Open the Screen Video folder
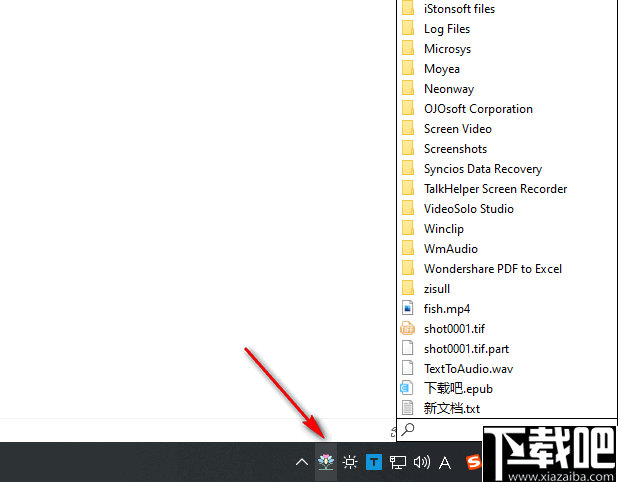The width and height of the screenshot is (618, 482). click(458, 129)
